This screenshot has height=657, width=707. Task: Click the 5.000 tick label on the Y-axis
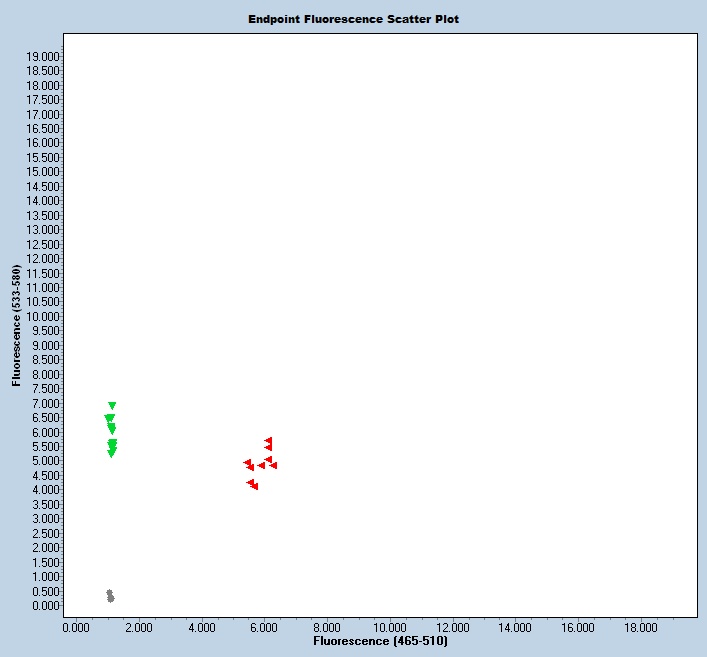click(x=46, y=461)
